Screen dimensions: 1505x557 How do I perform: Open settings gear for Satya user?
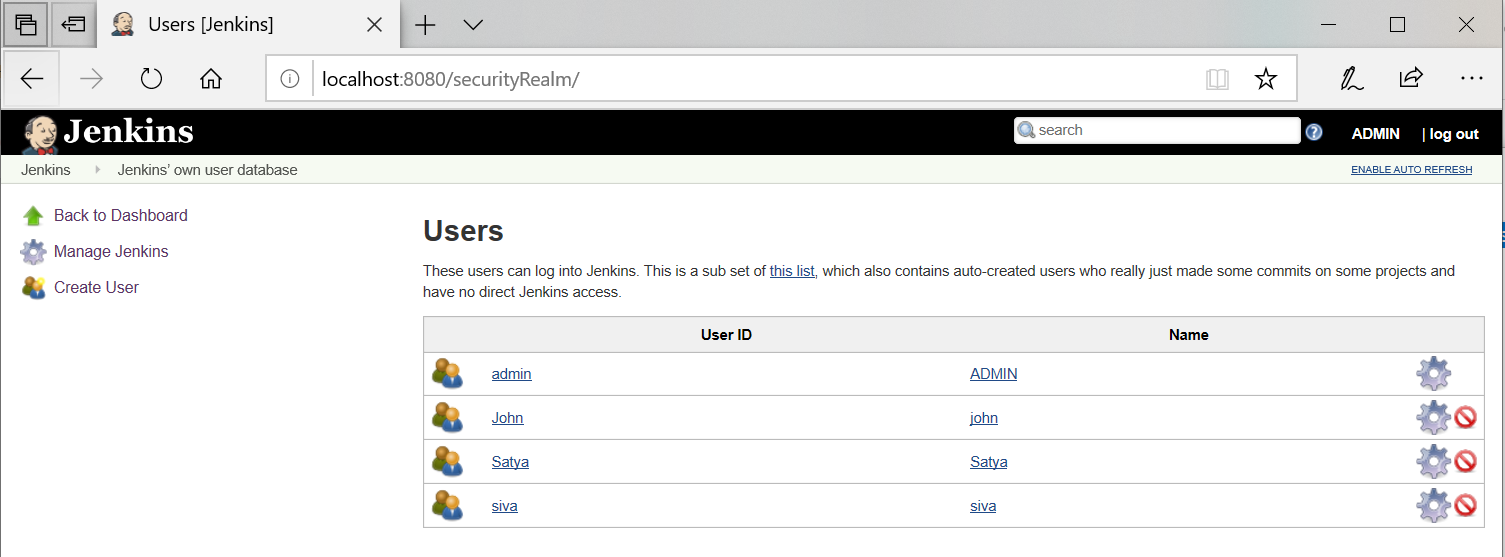tap(1433, 462)
